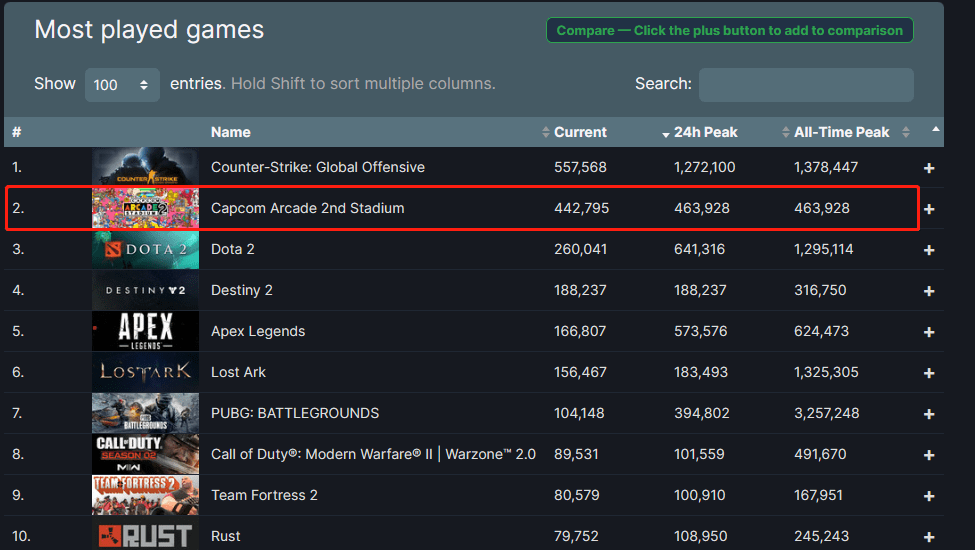Sort by 24h Peak column

705,132
